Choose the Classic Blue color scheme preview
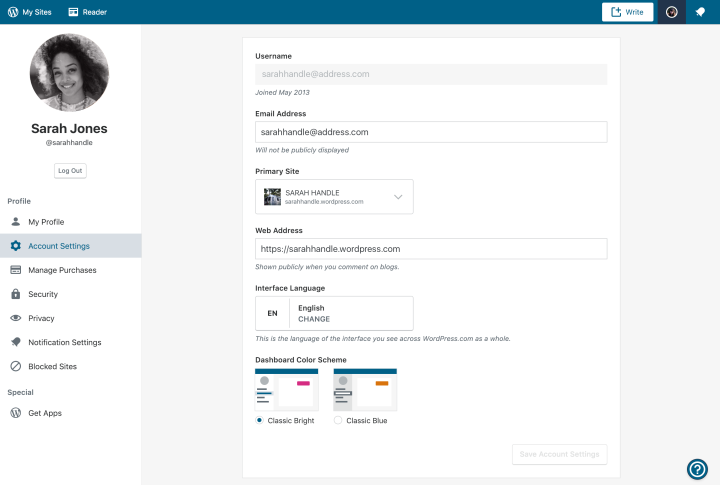 (365, 389)
